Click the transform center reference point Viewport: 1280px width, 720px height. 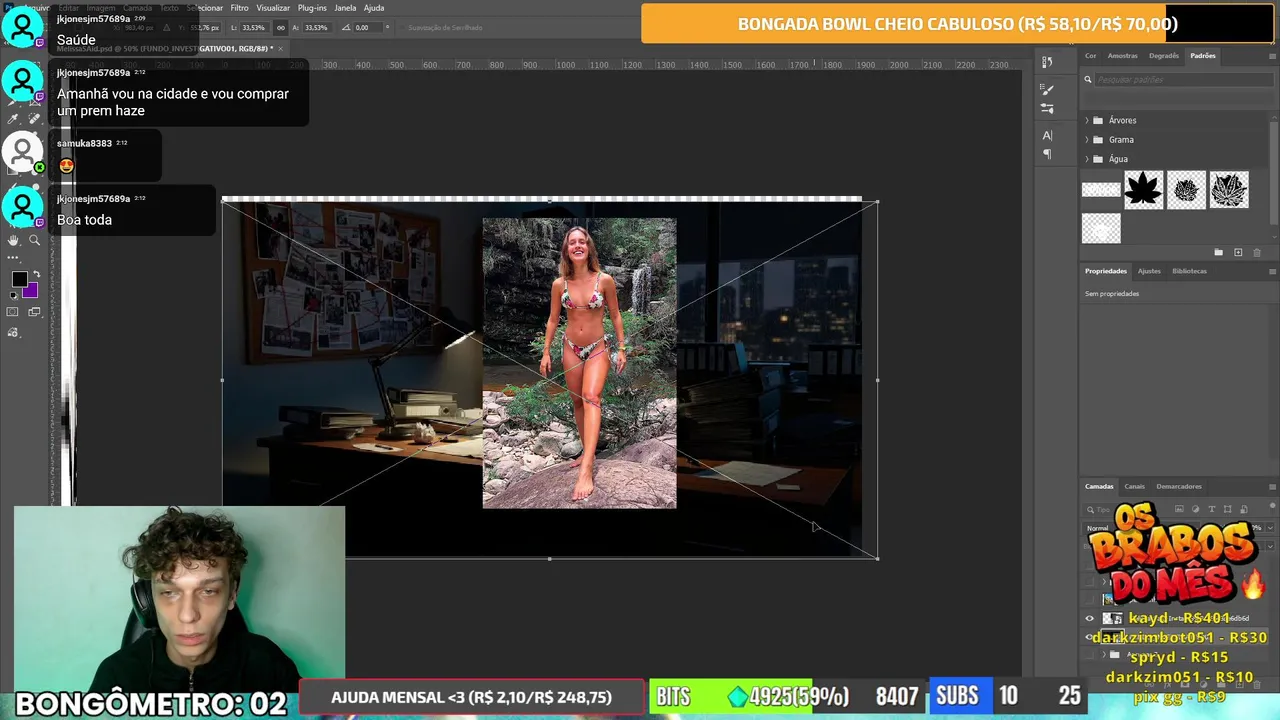(550, 380)
